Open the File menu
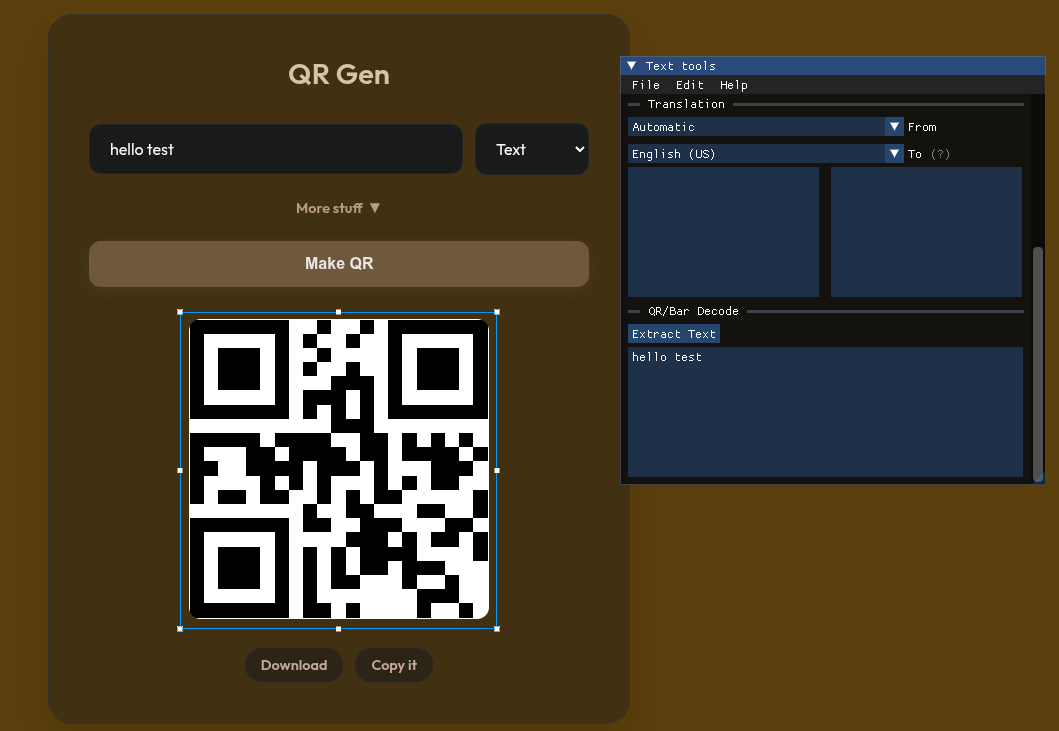 tap(645, 85)
